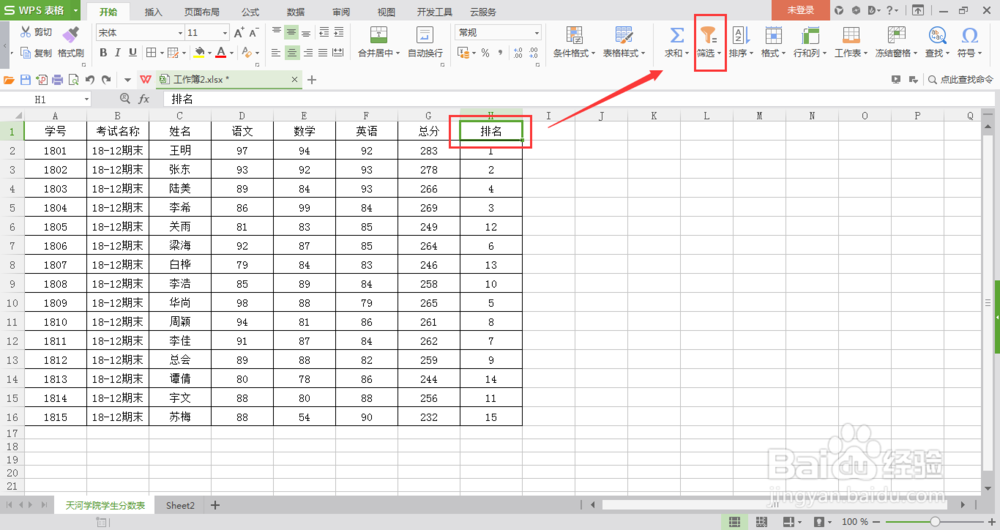Click the increase indent icon

click(x=339, y=33)
